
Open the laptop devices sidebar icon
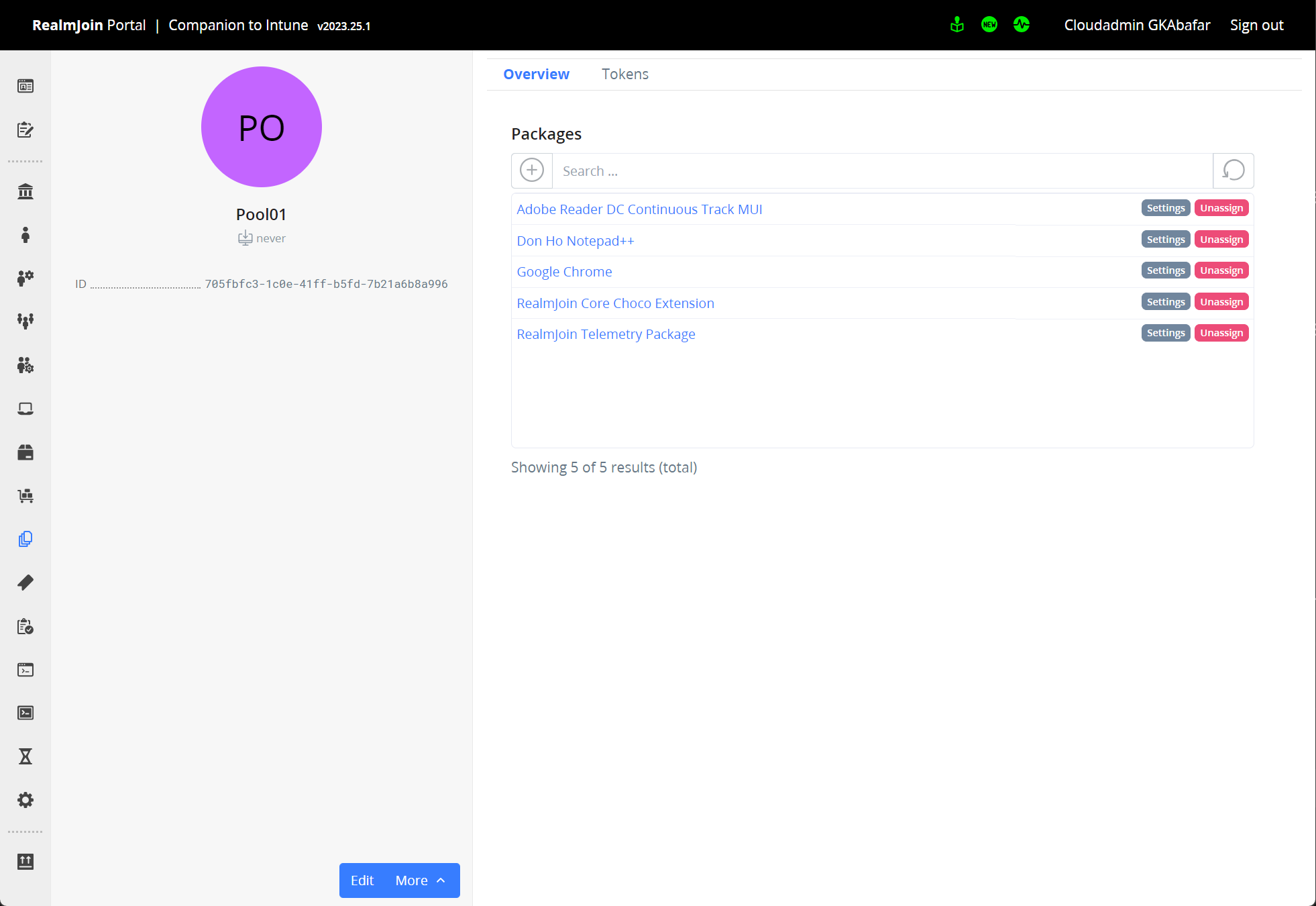tap(25, 409)
